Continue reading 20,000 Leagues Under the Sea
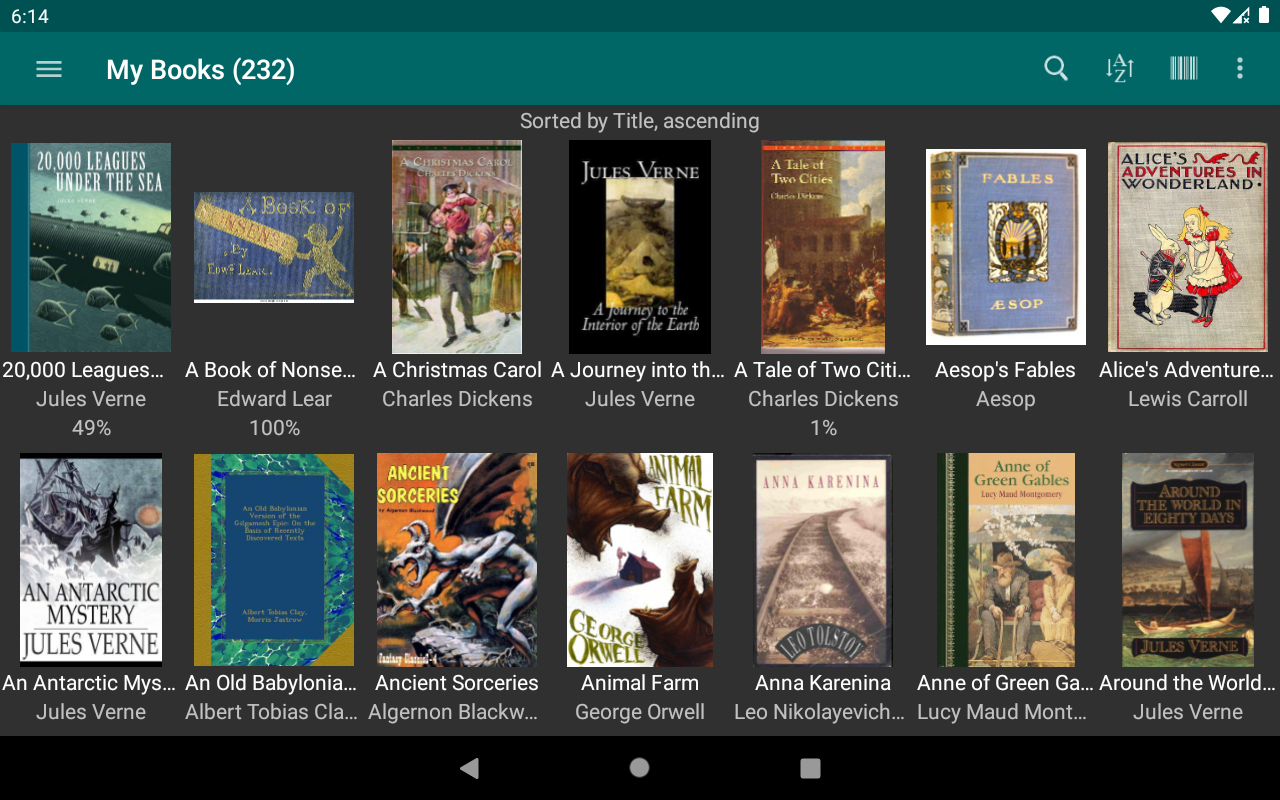 click(x=90, y=246)
